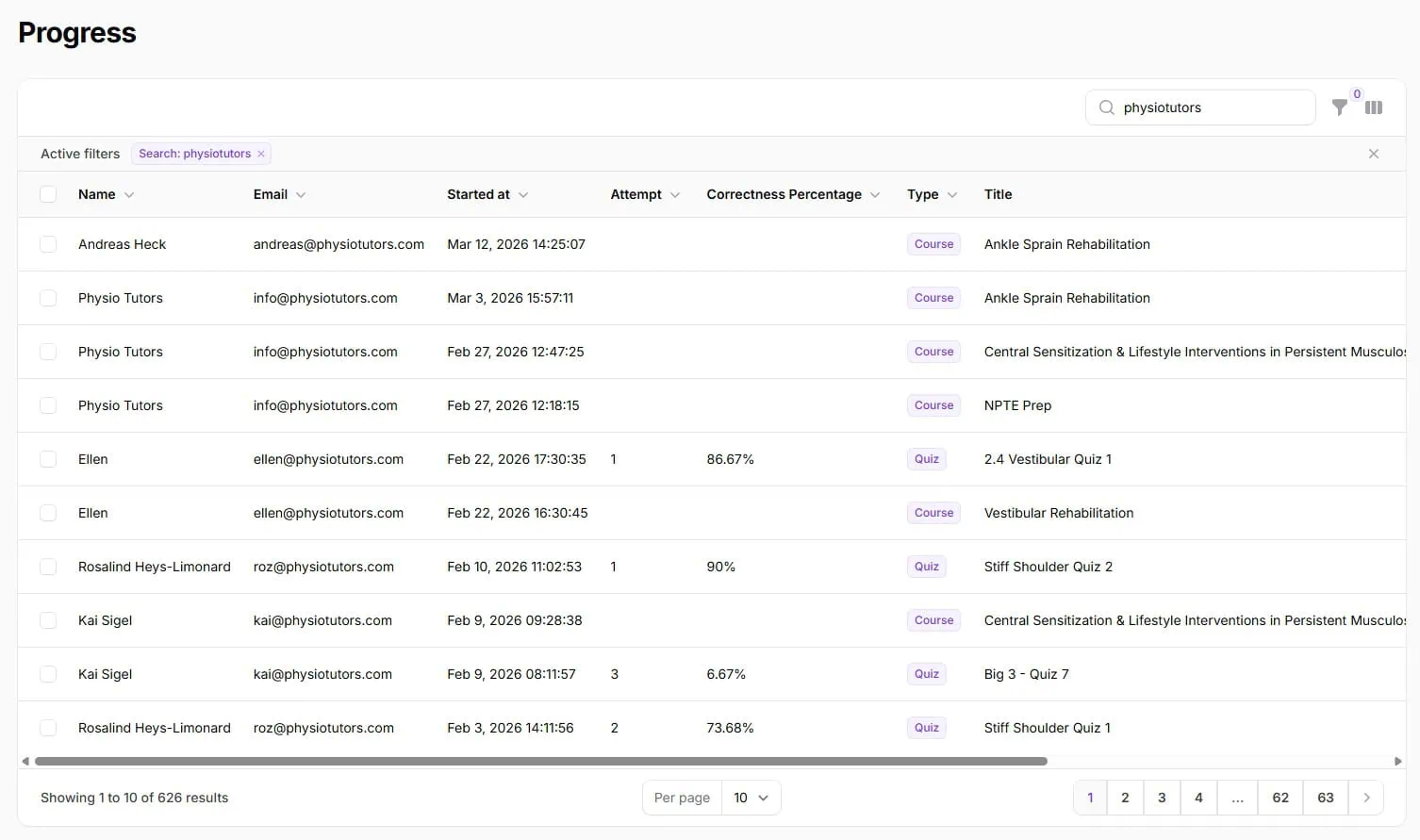Open the Per page dropdown
The width and height of the screenshot is (1420, 840).
click(751, 798)
